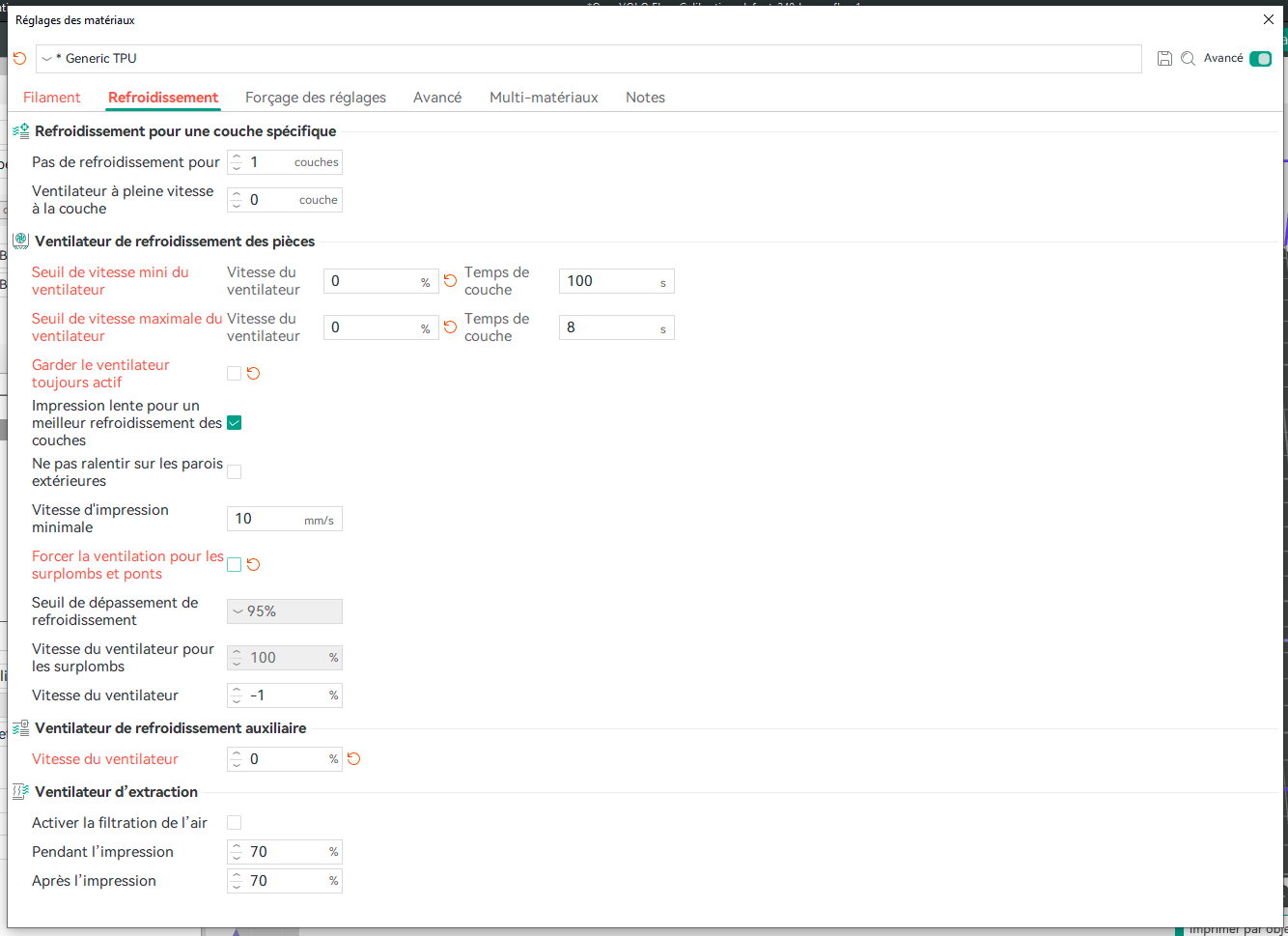Reset Garder le ventilateur toujours actif option

coord(254,374)
